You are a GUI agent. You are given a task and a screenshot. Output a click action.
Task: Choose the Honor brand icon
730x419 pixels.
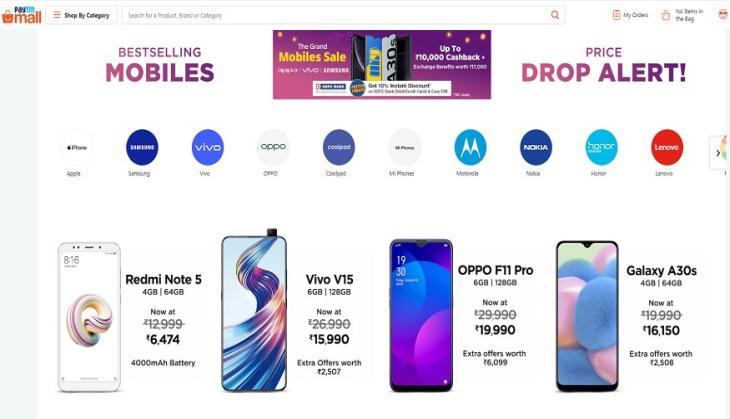[602, 147]
